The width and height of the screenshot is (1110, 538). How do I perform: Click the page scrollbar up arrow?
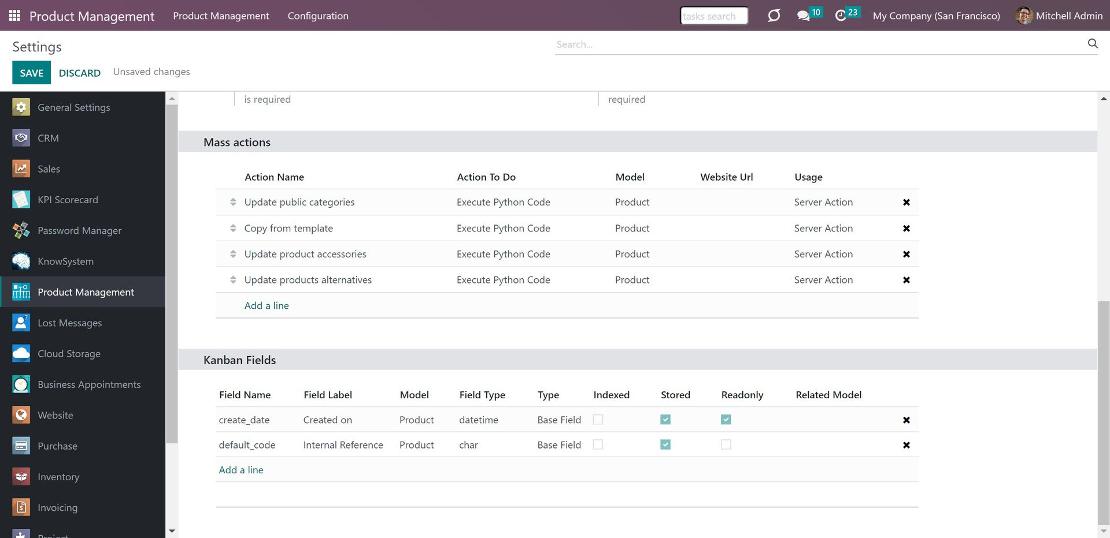coord(1104,99)
